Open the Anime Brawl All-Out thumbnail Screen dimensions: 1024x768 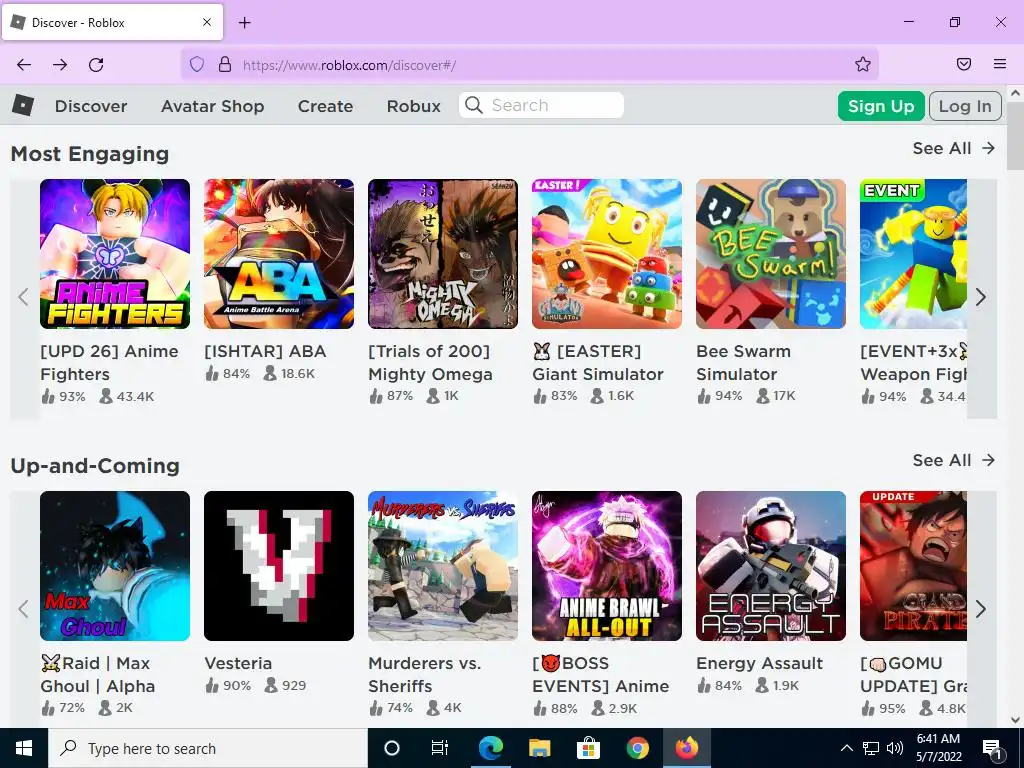click(607, 566)
